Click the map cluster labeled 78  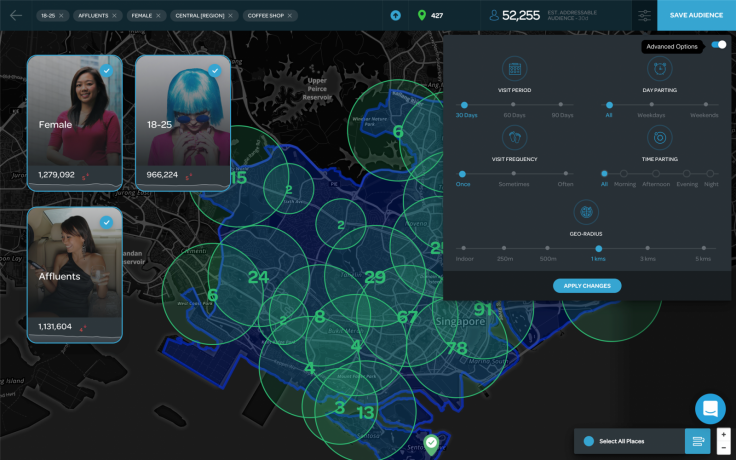(457, 348)
